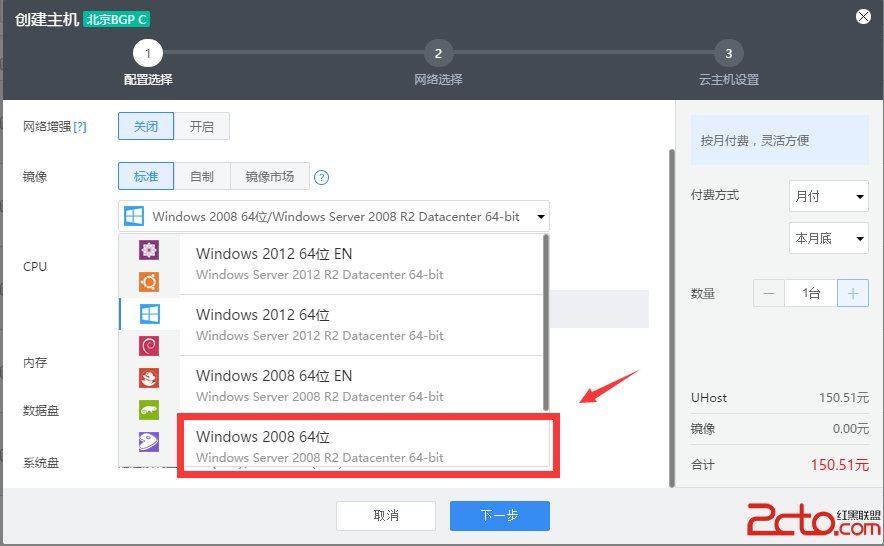This screenshot has height=546, width=884.
Task: Click the image list scrollbar thumb
Action: 545,323
